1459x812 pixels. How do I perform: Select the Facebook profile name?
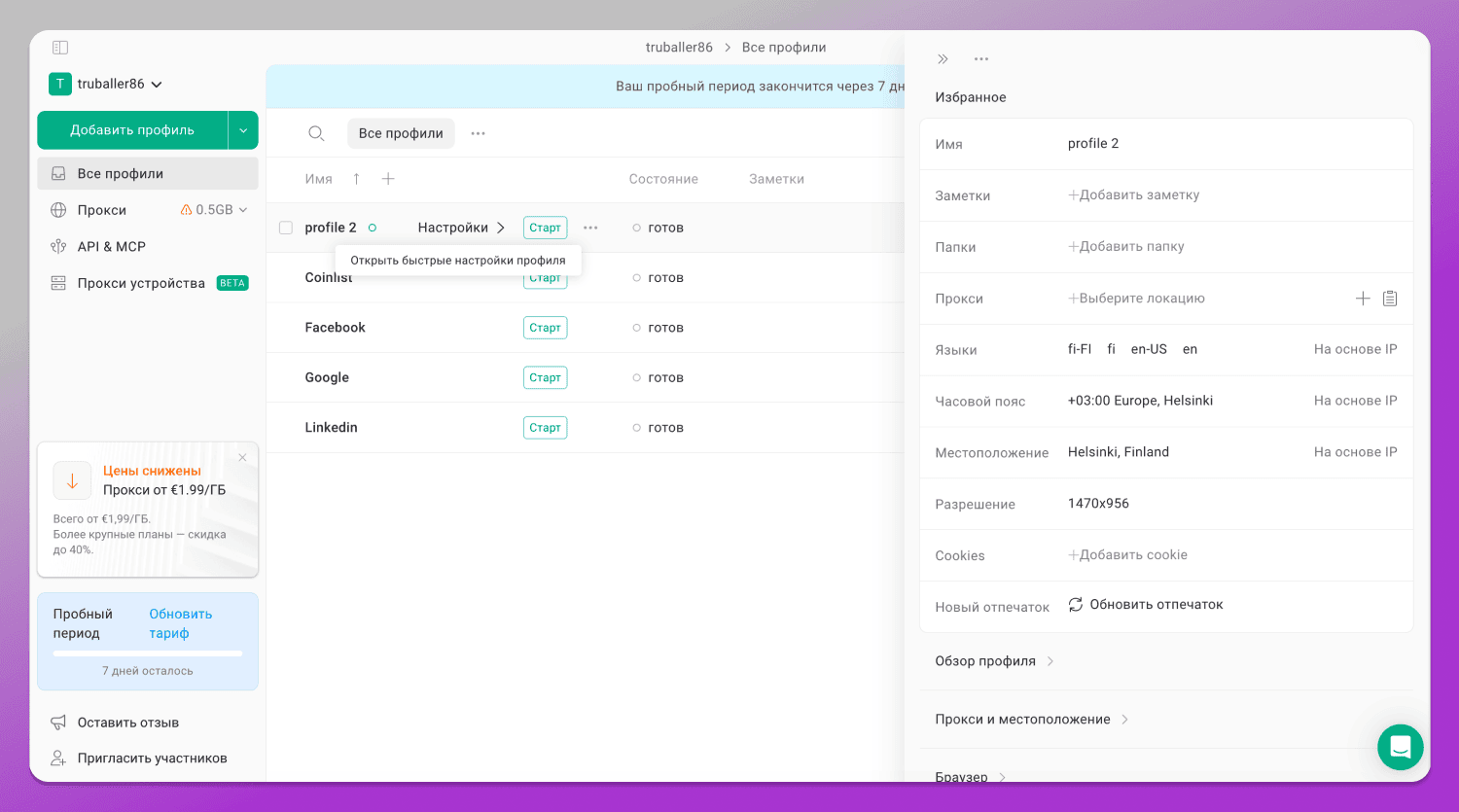[336, 328]
